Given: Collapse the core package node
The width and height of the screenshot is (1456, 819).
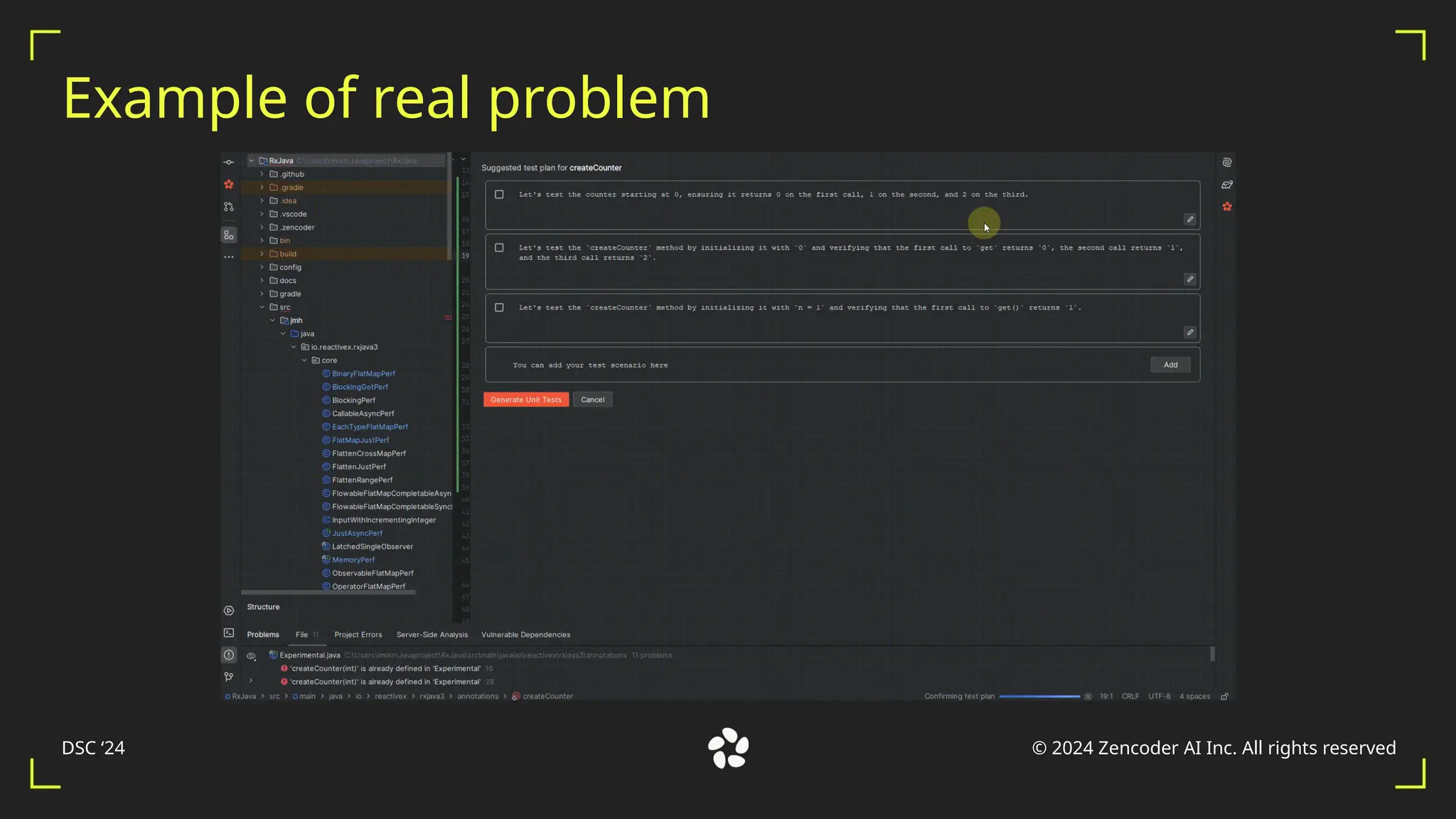Looking at the screenshot, I should point(304,360).
